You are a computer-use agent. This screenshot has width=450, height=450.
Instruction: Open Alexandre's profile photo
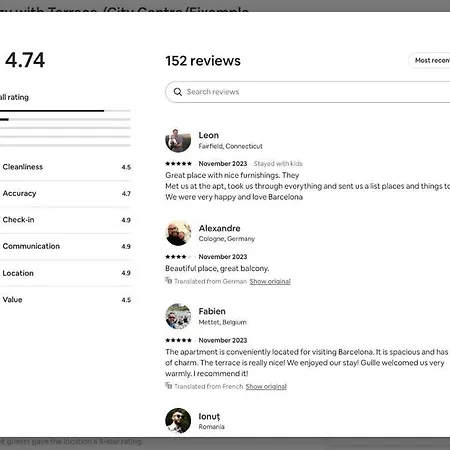(178, 233)
